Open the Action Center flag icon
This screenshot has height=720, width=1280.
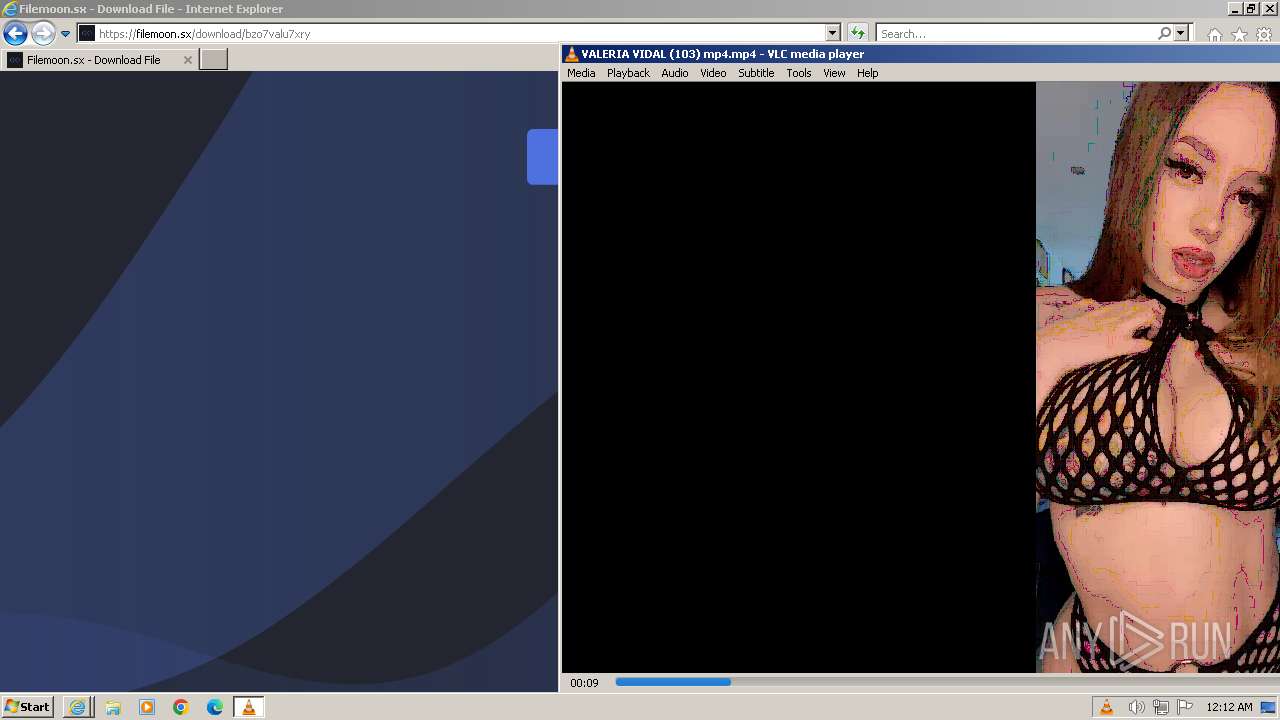[1185, 707]
